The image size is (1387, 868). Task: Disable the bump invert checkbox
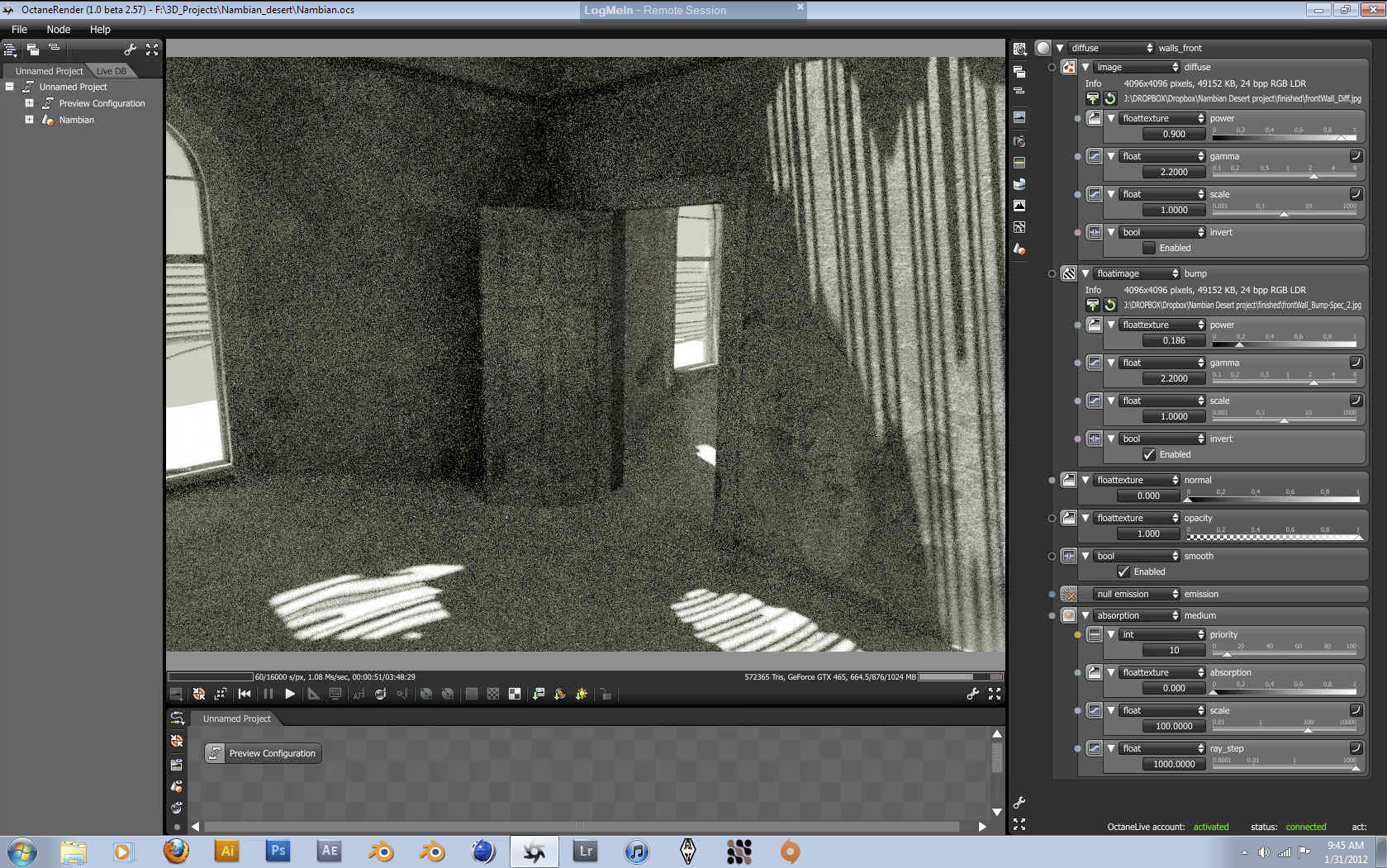tap(1149, 454)
